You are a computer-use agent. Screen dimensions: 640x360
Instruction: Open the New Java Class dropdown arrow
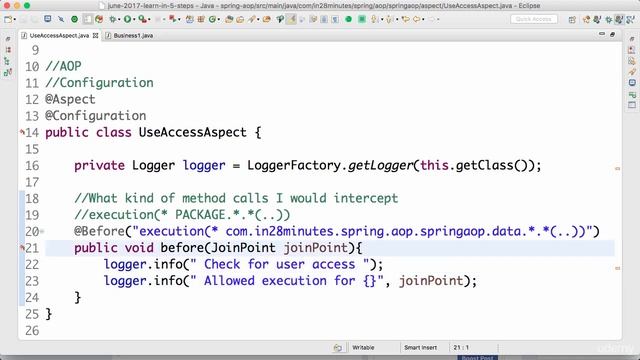click(218, 19)
